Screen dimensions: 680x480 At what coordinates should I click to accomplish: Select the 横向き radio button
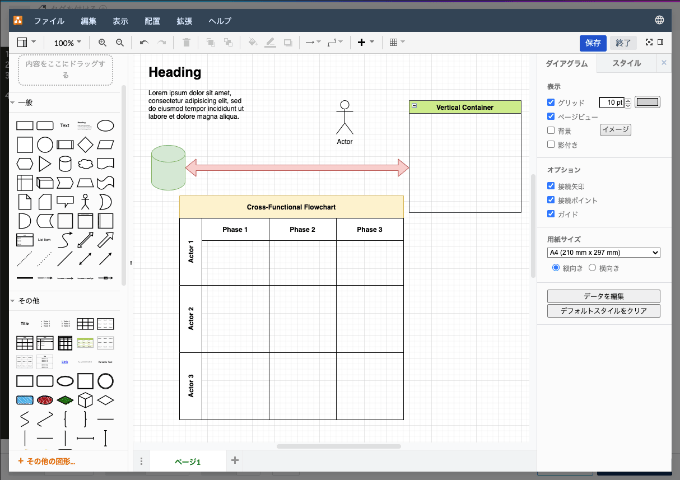pos(592,267)
